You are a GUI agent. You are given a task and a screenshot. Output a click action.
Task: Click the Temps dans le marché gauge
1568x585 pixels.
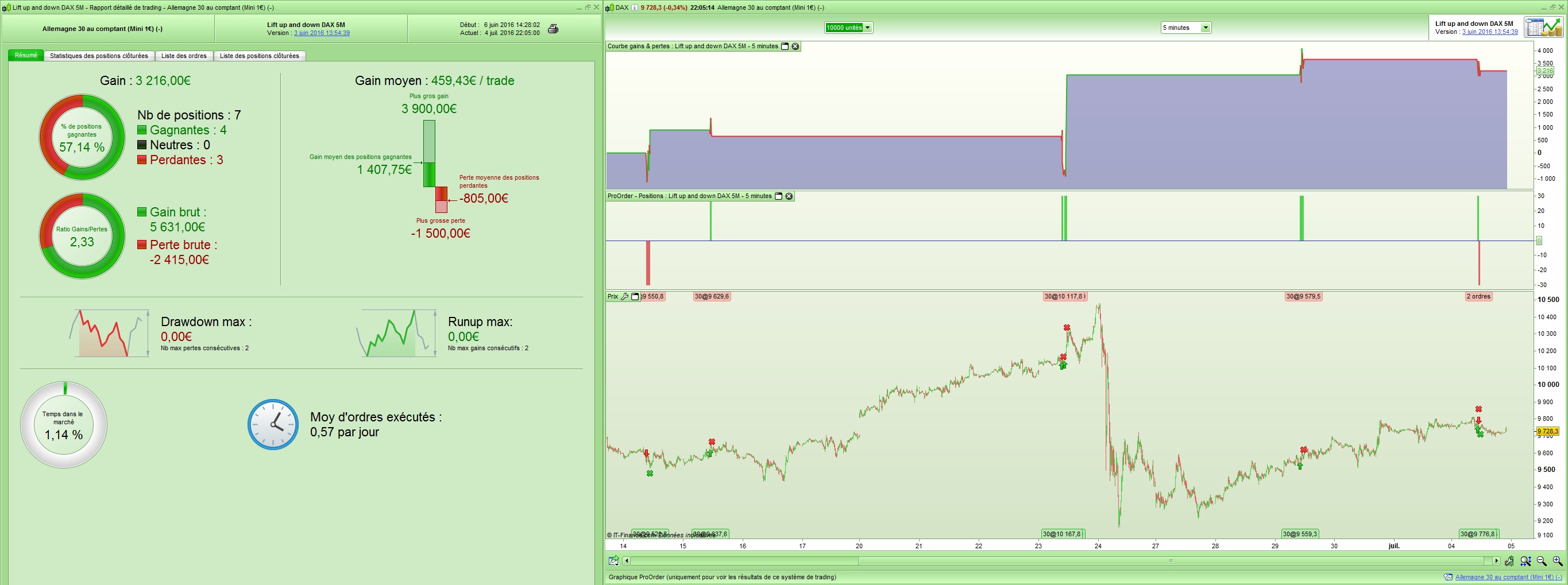[x=64, y=424]
